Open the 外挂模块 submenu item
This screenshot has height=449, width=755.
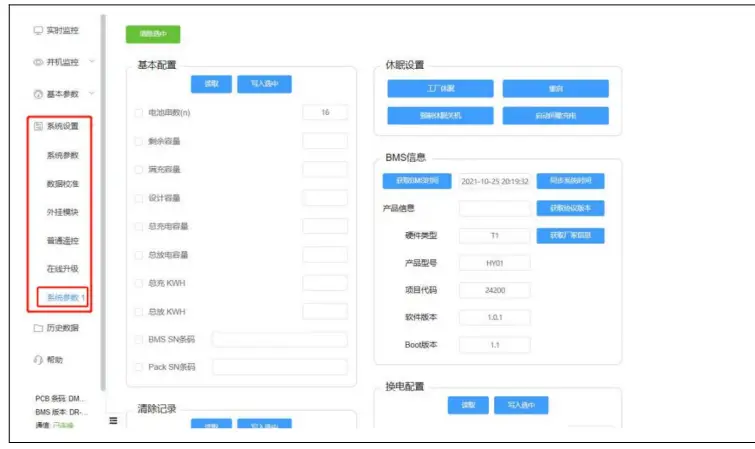click(62, 212)
